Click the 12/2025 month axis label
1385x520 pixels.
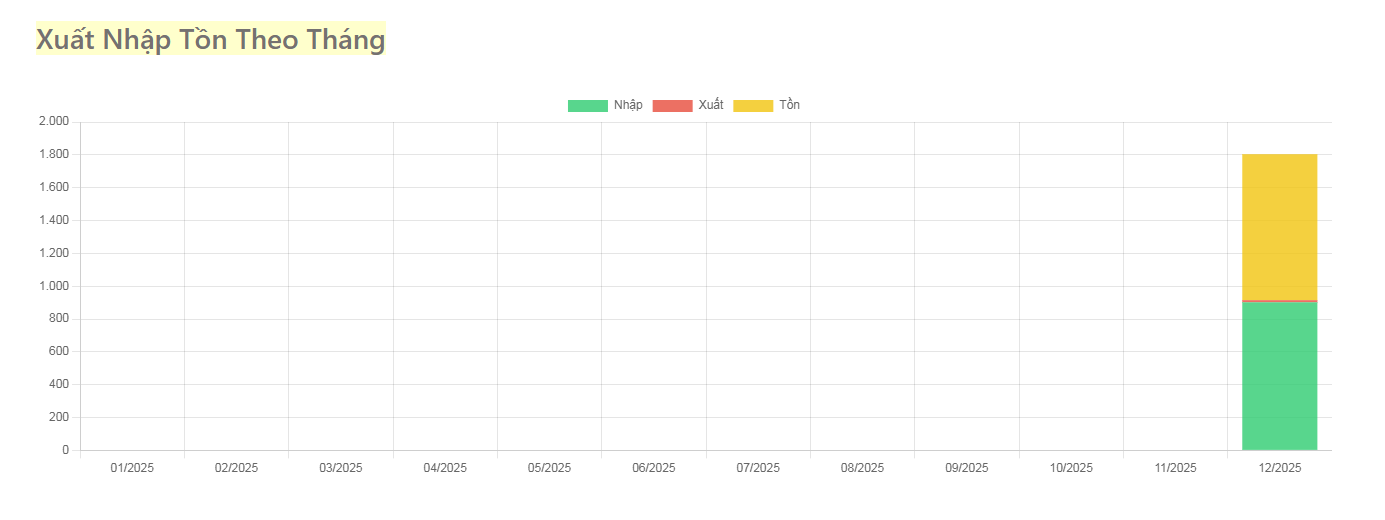tap(1279, 467)
